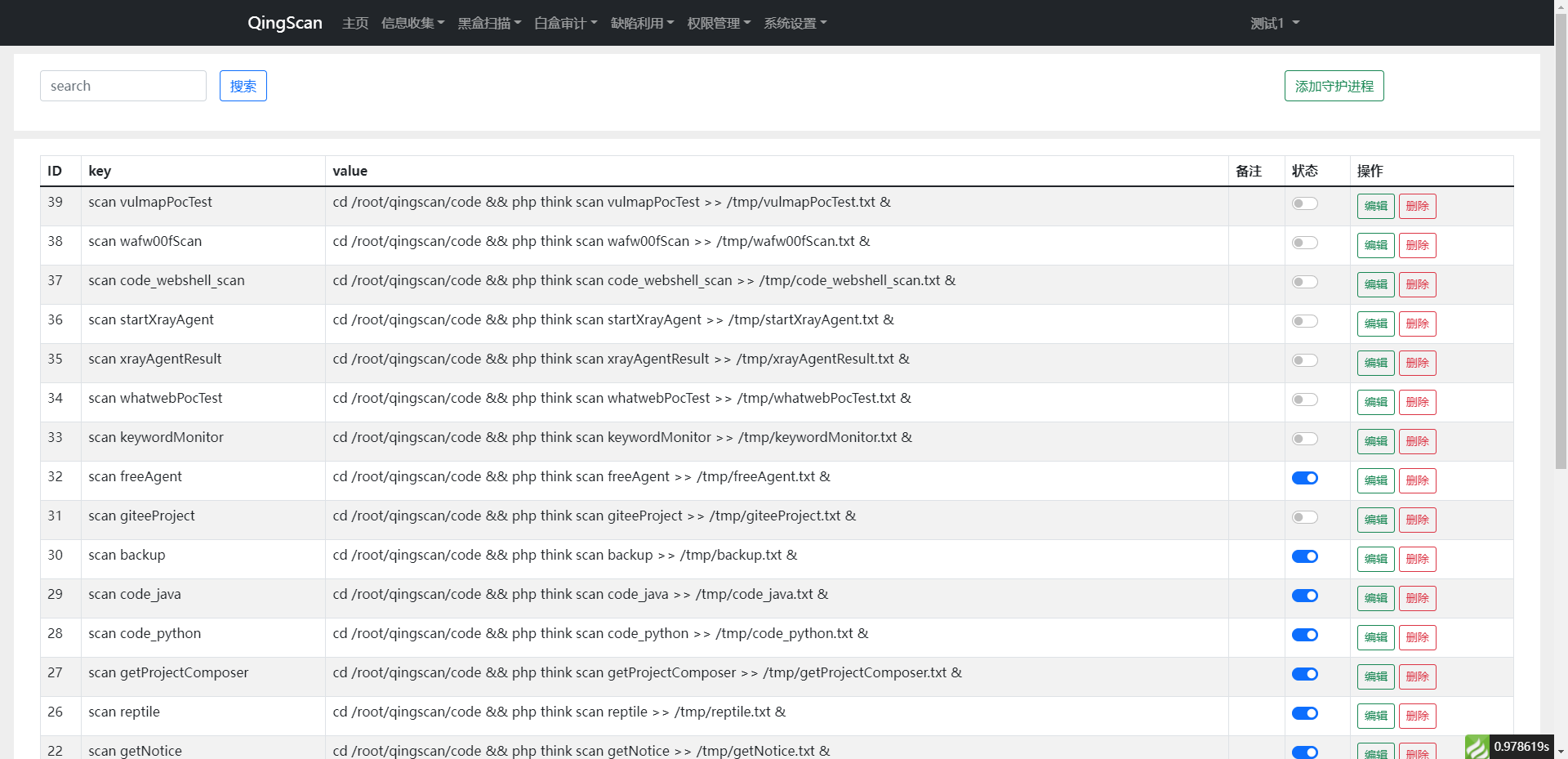Click the QingScan brand logo
The height and width of the screenshot is (759, 1568).
click(x=285, y=23)
